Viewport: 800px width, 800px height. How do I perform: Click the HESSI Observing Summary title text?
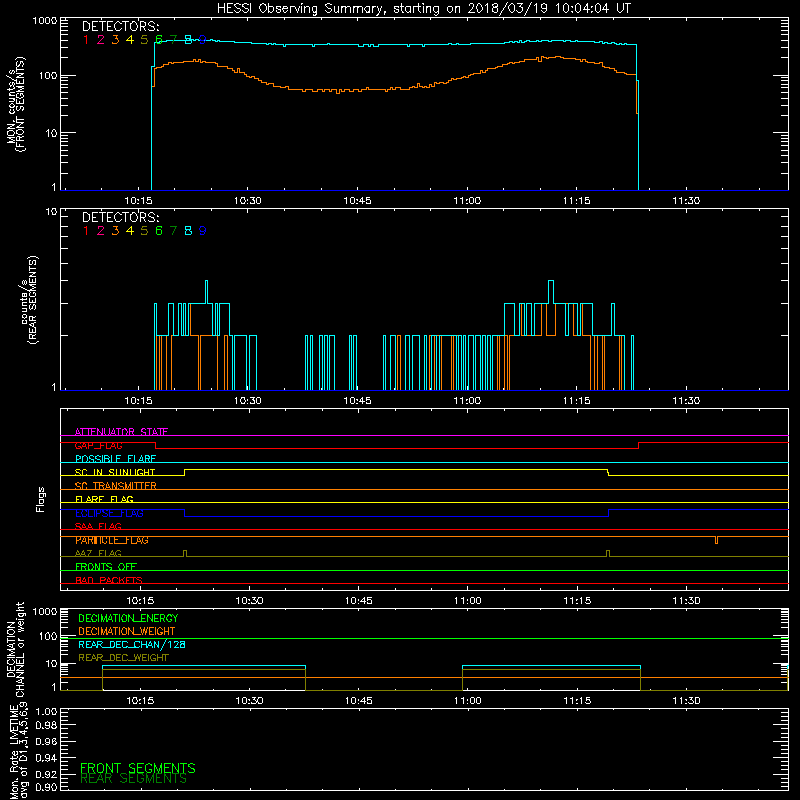(424, 9)
